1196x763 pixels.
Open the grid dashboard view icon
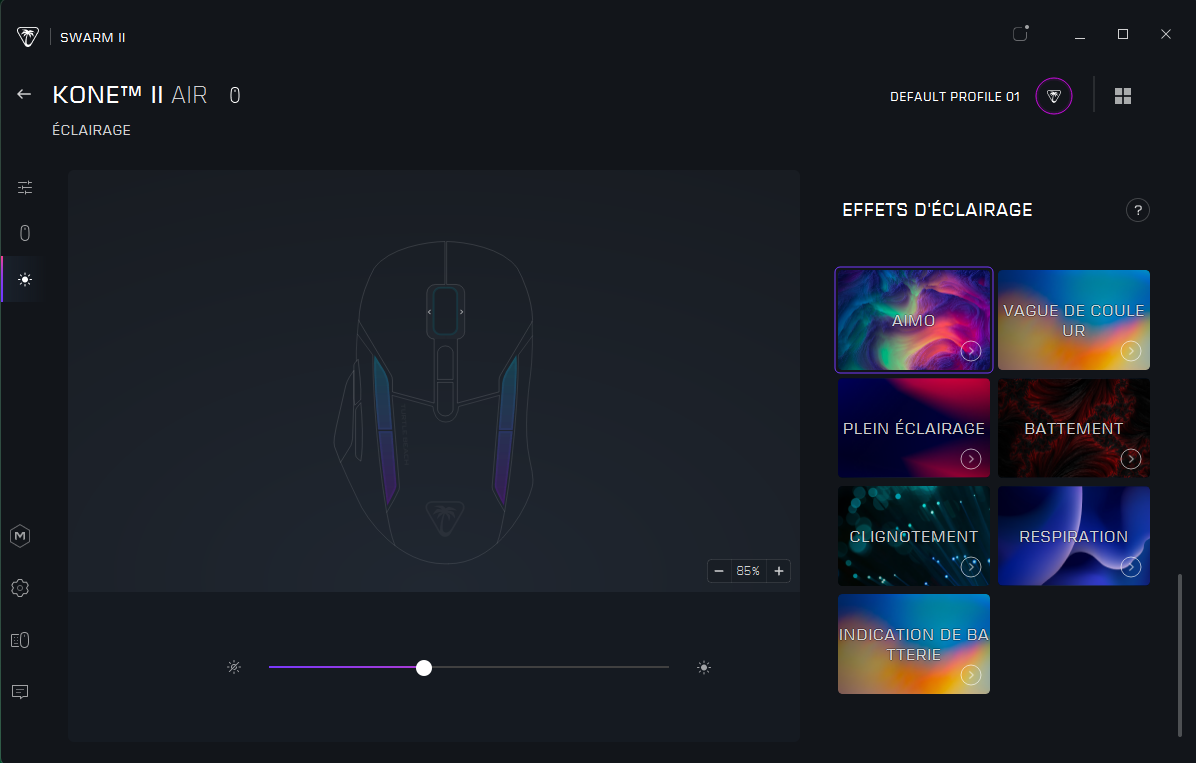(x=1123, y=96)
